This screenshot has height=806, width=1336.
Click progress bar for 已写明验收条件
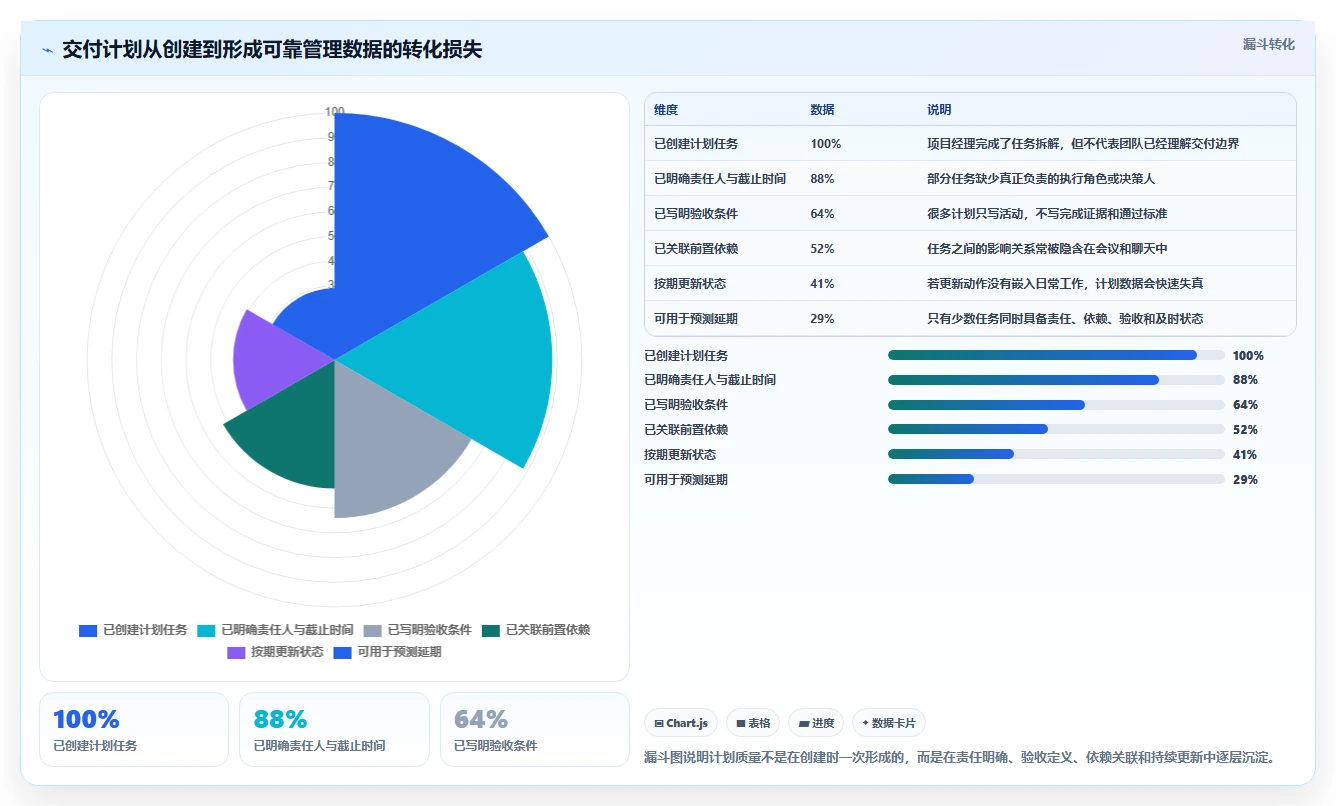[x=1056, y=405]
